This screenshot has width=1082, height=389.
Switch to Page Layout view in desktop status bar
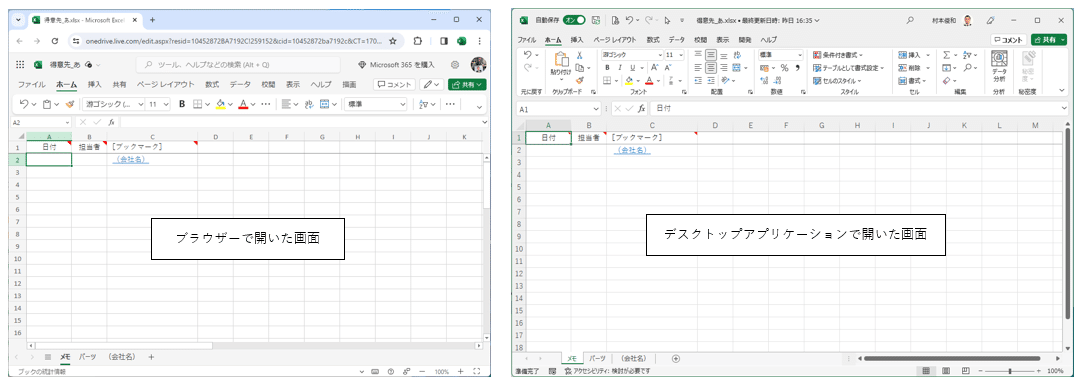[945, 371]
